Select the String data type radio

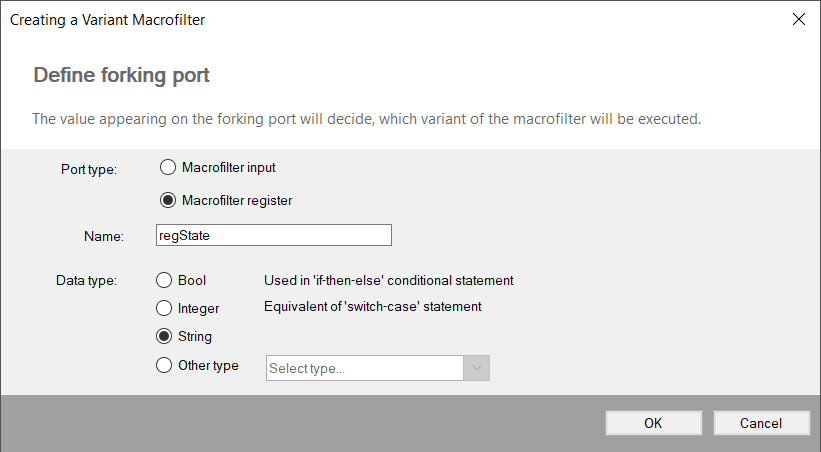(164, 337)
